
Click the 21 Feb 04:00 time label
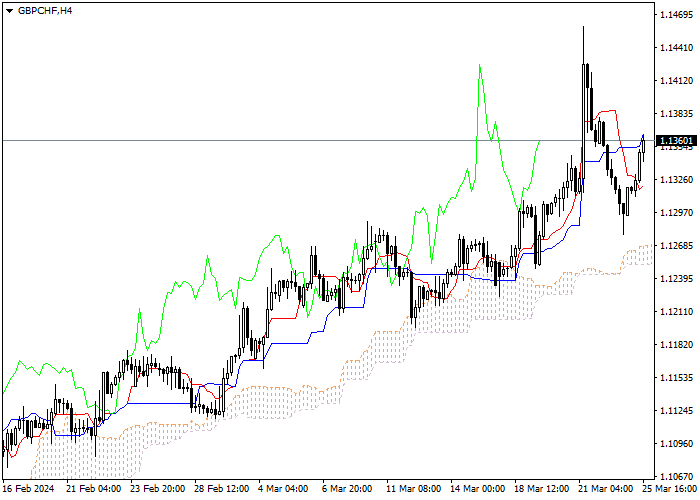93,489
